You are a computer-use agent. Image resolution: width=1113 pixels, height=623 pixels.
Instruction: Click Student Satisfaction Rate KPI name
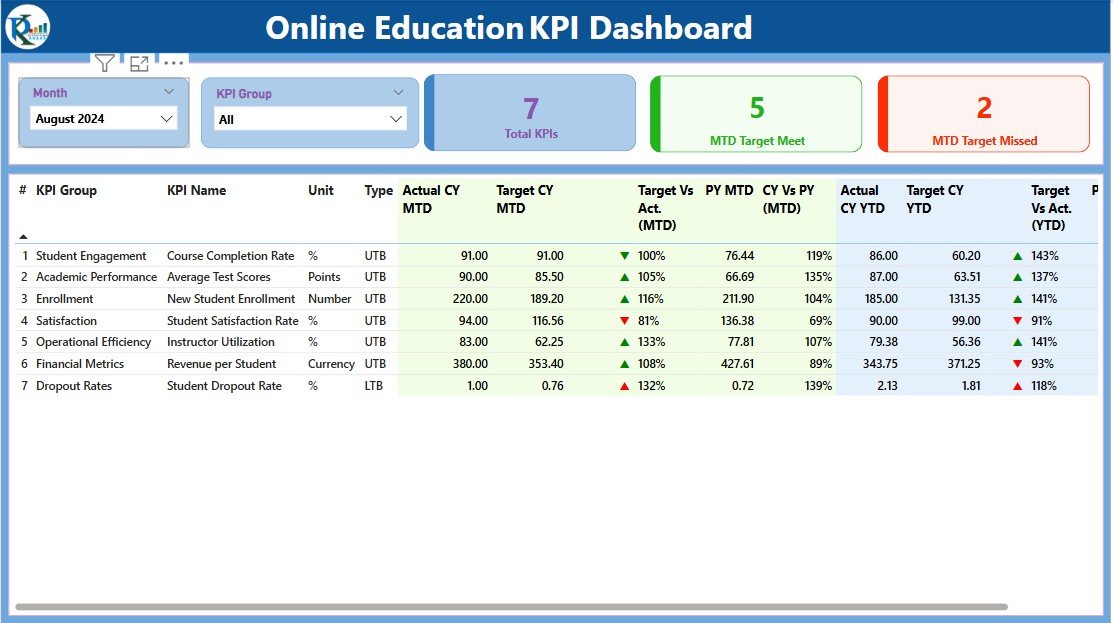pos(232,321)
